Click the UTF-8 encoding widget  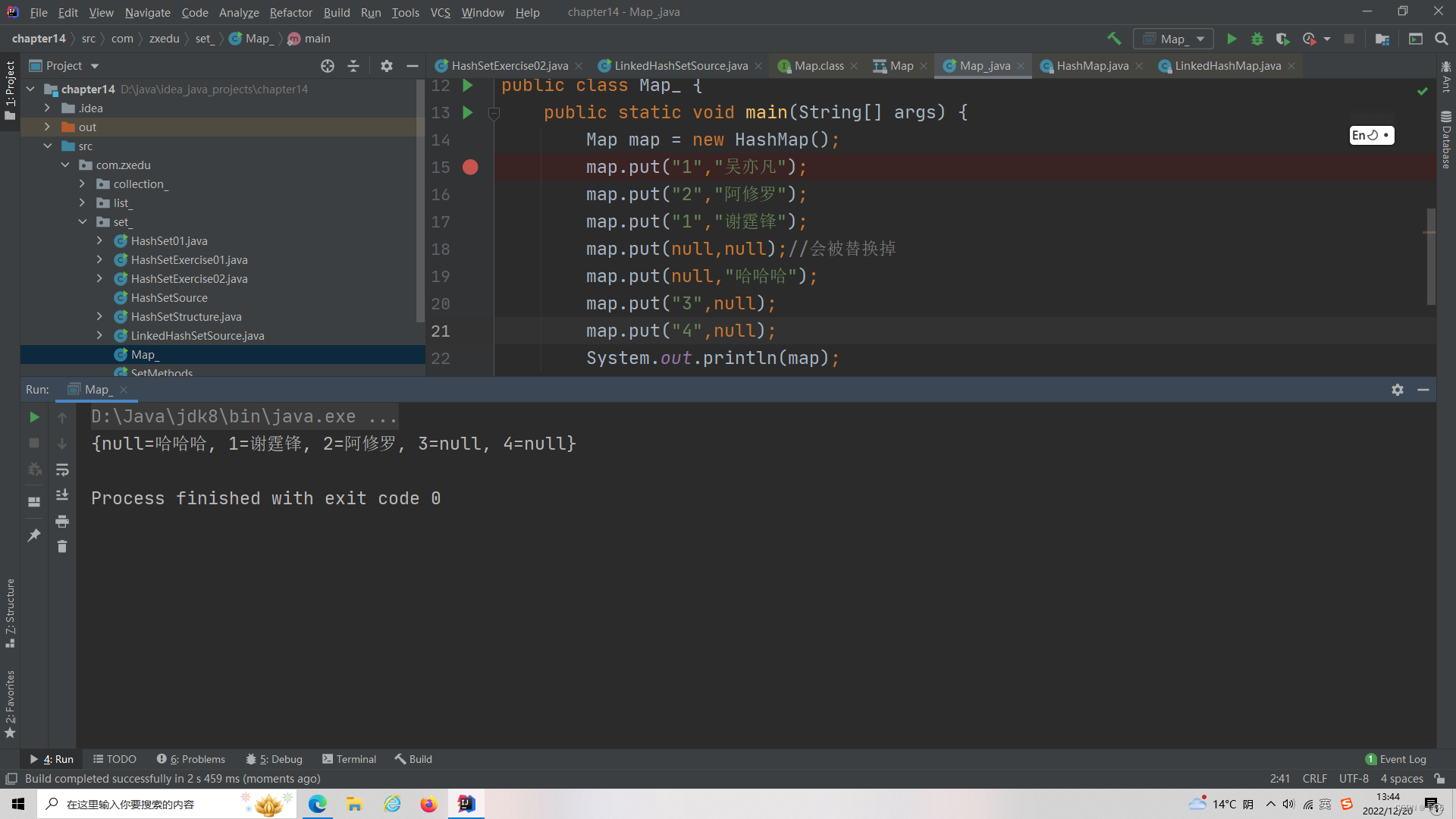pyautogui.click(x=1354, y=779)
